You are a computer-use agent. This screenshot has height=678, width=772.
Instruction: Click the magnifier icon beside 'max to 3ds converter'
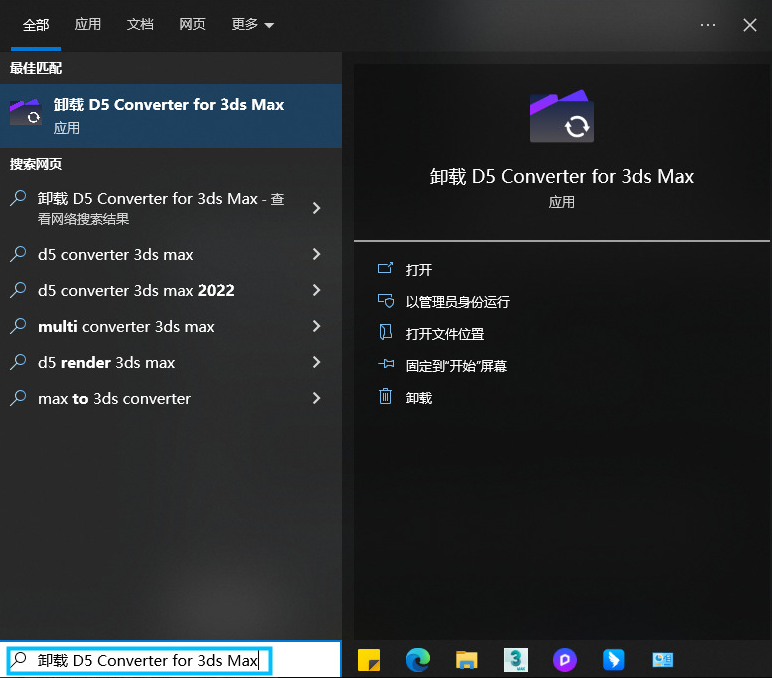click(x=18, y=397)
